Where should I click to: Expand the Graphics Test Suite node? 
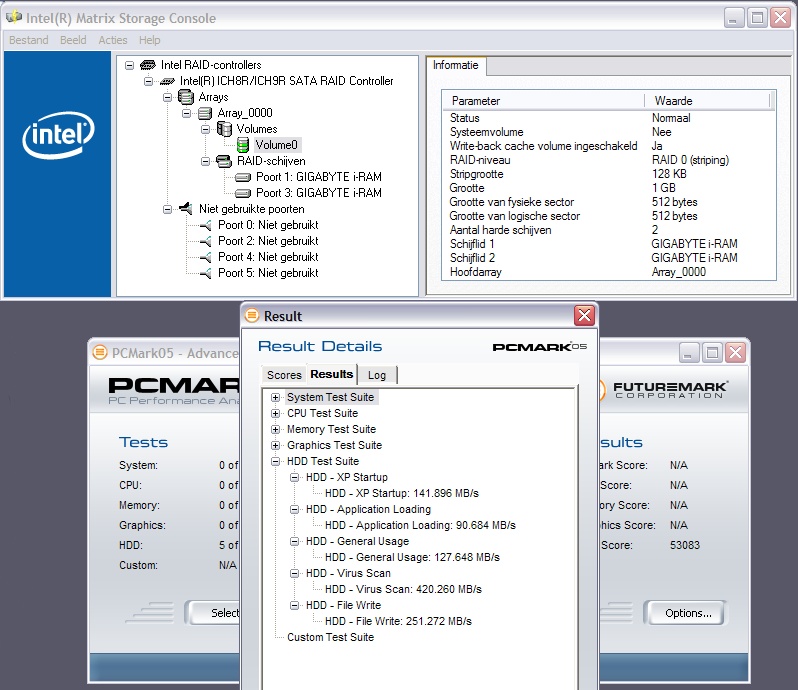pyautogui.click(x=276, y=445)
